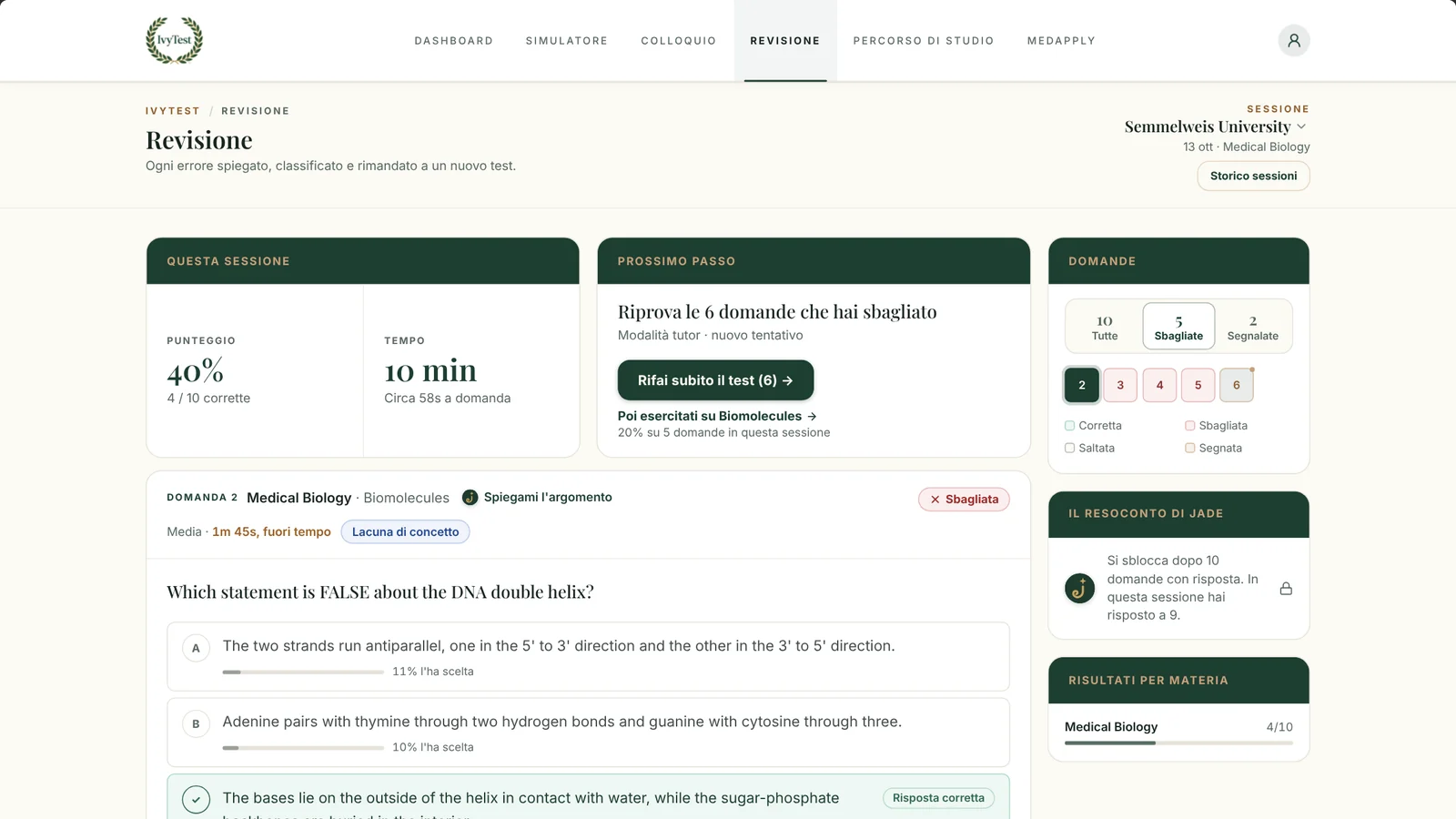Follow the Poi esercitati su Biomolecules link
Screen dimensions: 1456x819
click(x=717, y=416)
